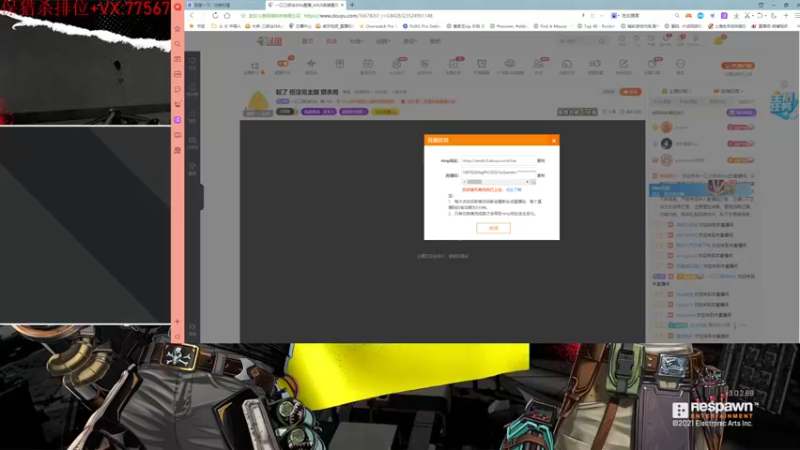
Task: Click the star icon in the pink sidebar
Action: pyautogui.click(x=178, y=29)
